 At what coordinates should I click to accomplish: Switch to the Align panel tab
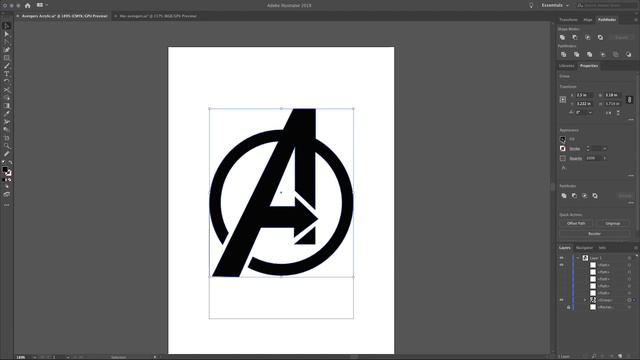588,20
